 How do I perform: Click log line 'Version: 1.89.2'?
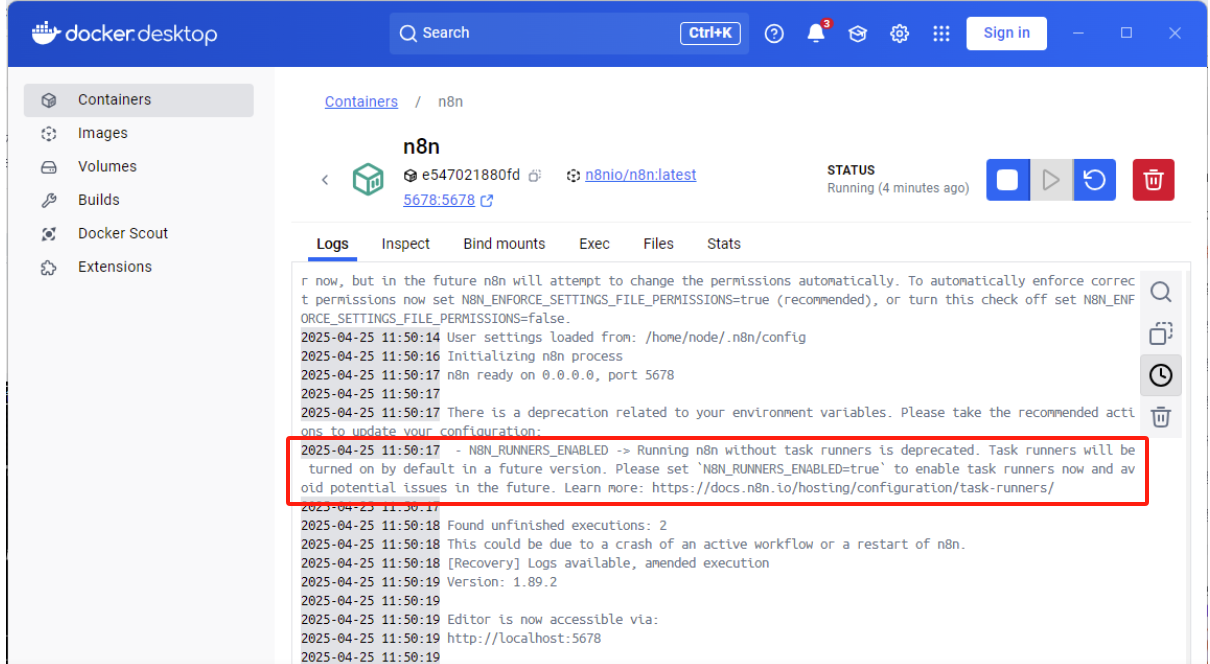point(502,582)
